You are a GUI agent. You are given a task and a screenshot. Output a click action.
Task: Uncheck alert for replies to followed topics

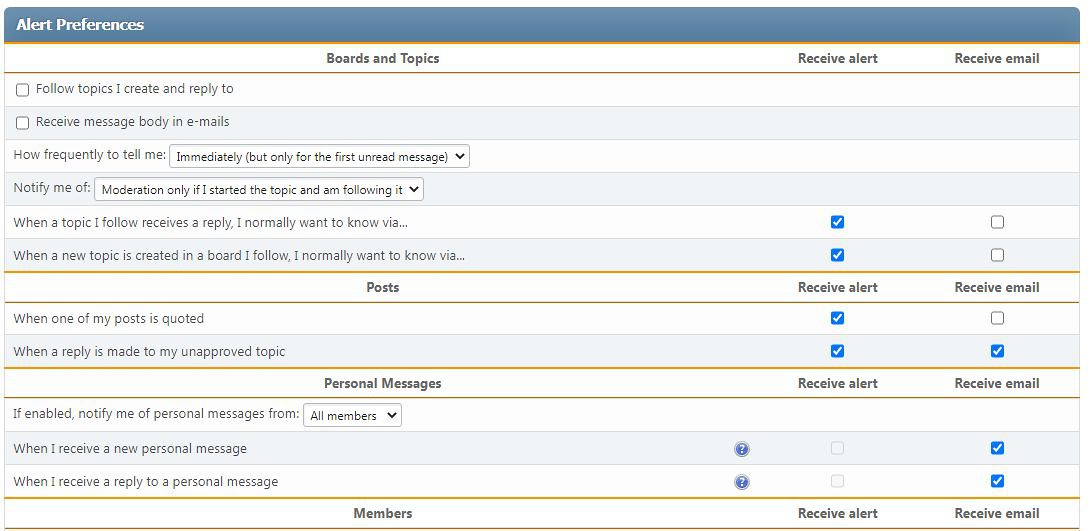[x=837, y=222]
